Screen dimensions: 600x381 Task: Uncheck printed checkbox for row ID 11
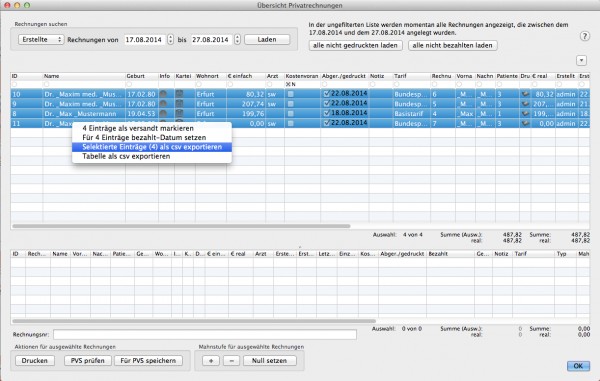pyautogui.click(x=326, y=123)
